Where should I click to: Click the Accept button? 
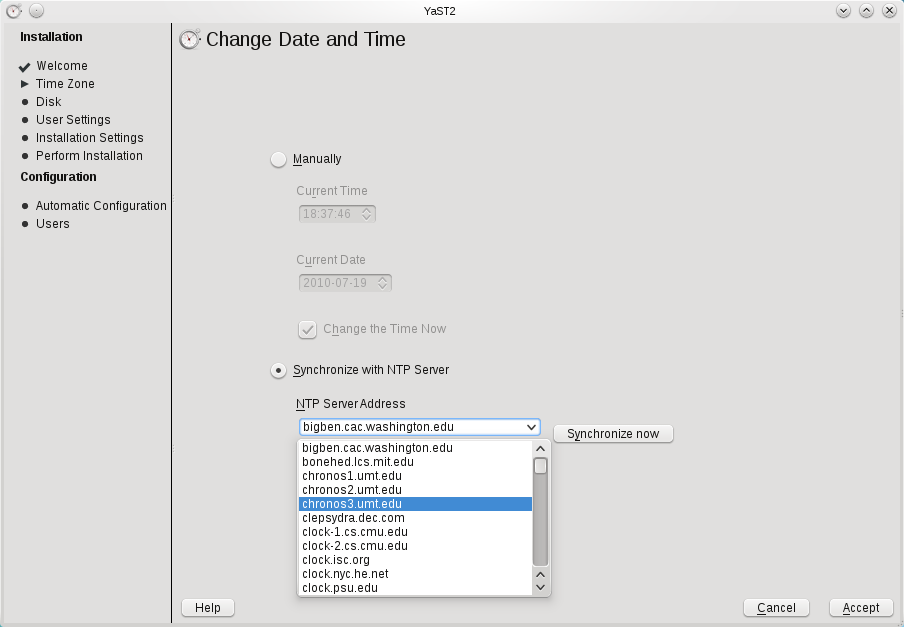click(860, 608)
